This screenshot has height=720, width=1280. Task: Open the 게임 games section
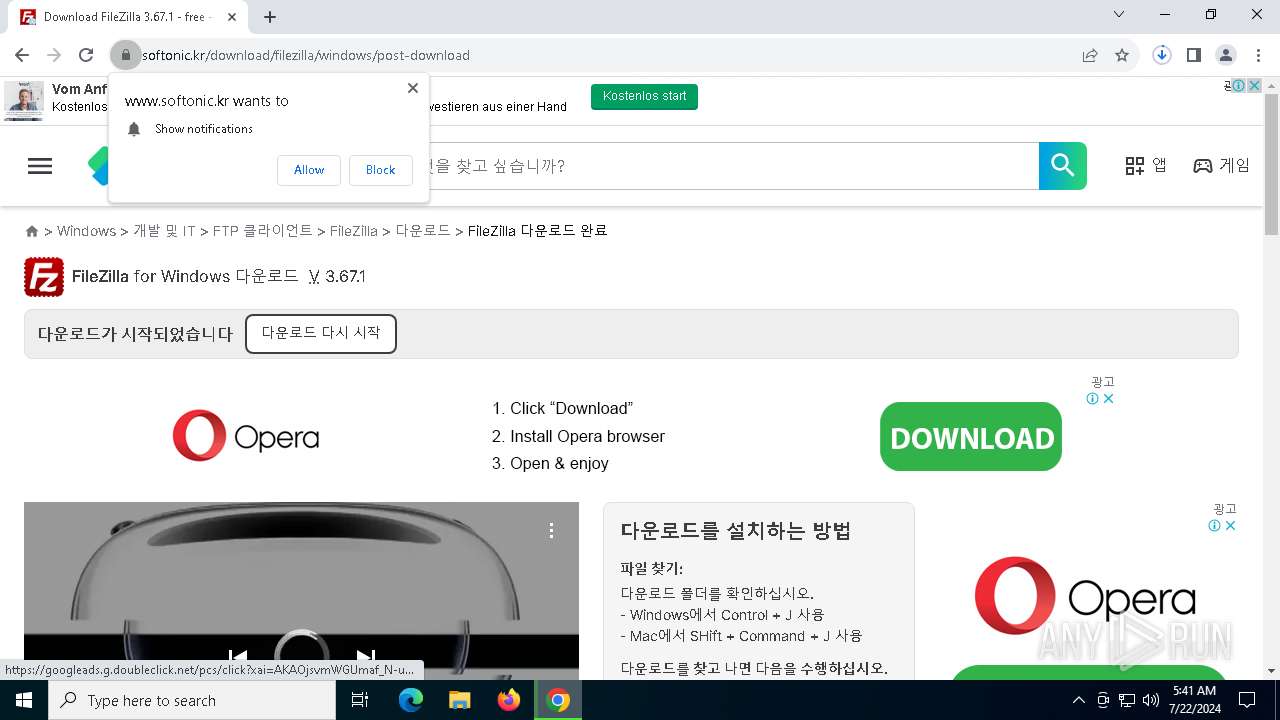(x=1221, y=166)
